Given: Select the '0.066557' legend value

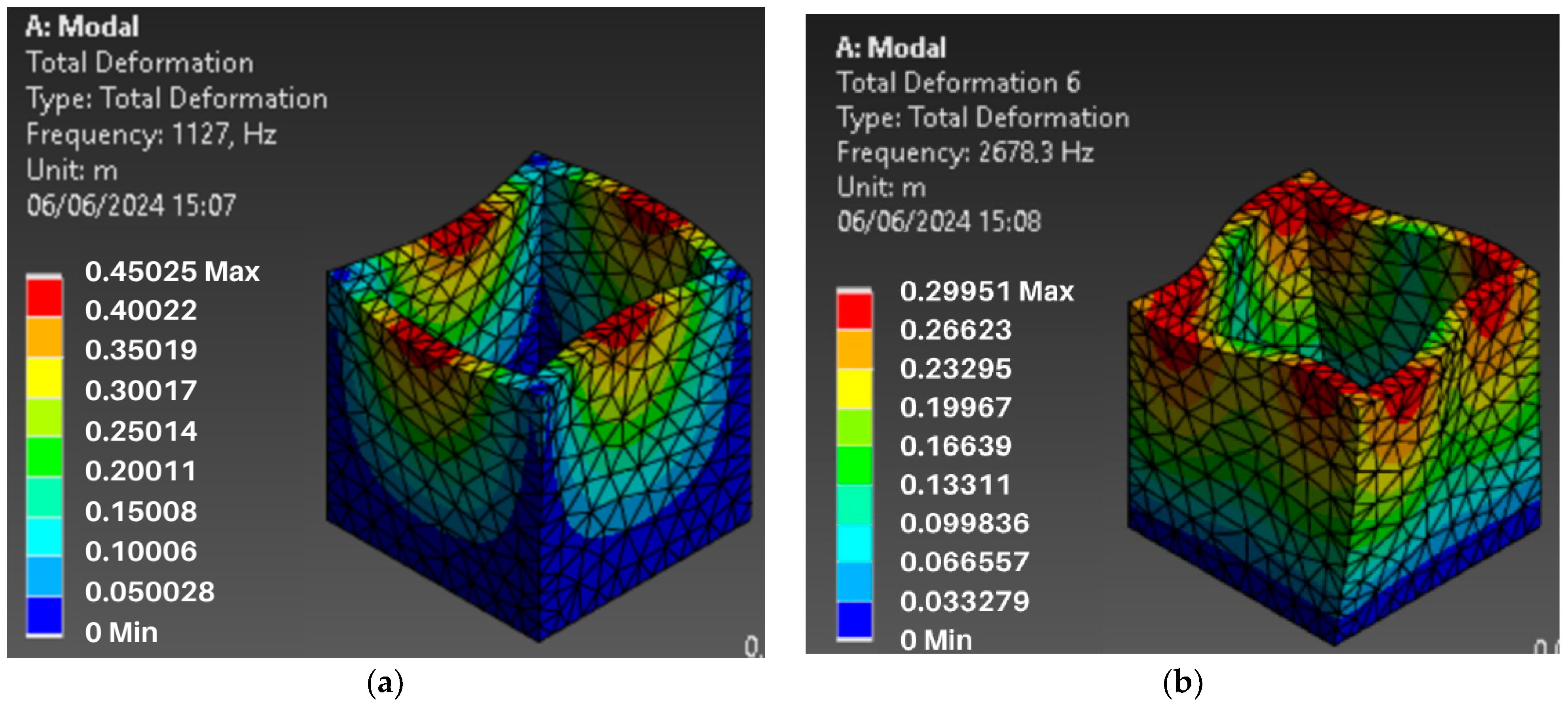Looking at the screenshot, I should pyautogui.click(x=965, y=562).
